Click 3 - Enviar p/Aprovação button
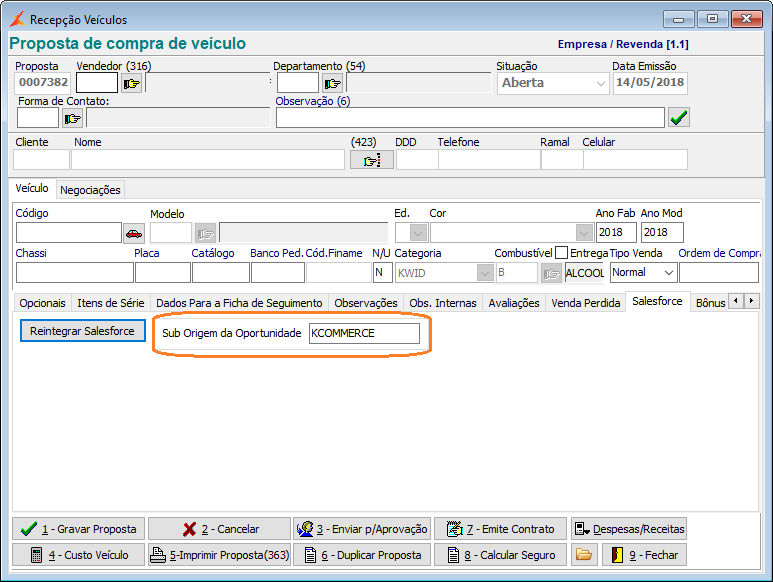Viewport: 773px width, 582px height. [x=362, y=529]
